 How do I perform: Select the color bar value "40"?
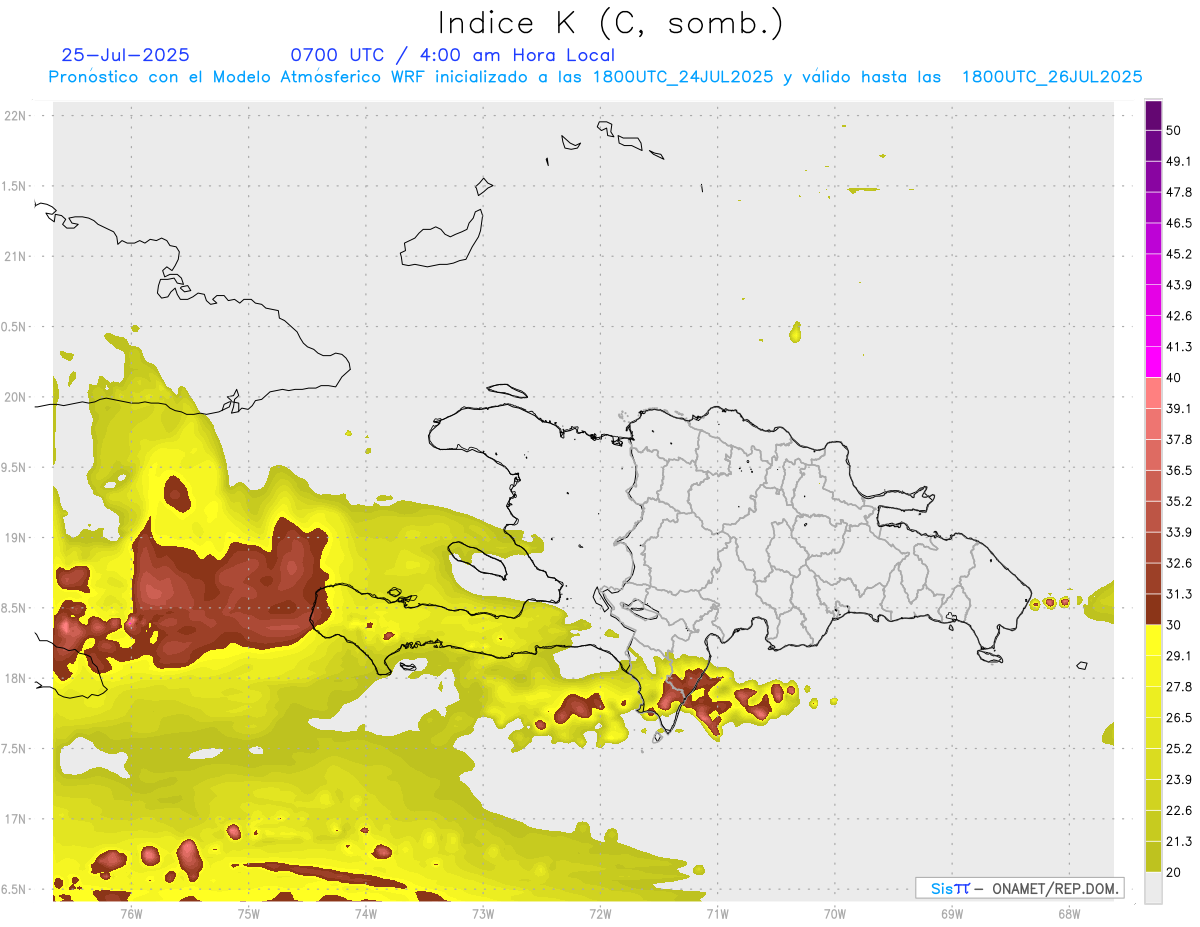[1176, 378]
